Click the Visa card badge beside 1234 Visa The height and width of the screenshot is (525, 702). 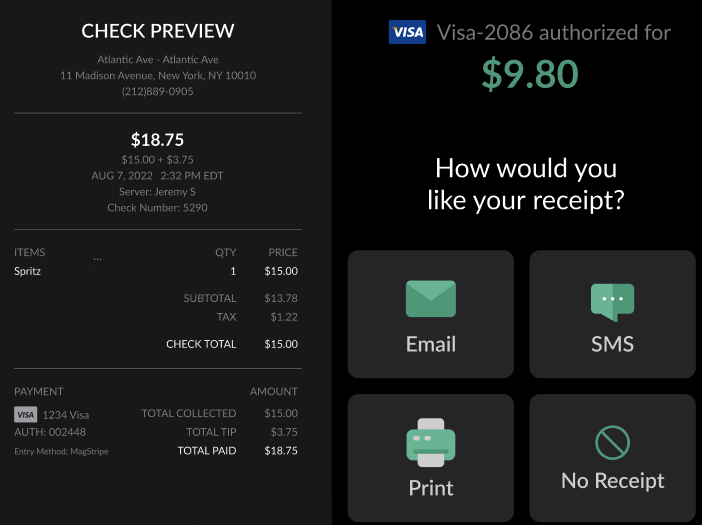coord(26,415)
